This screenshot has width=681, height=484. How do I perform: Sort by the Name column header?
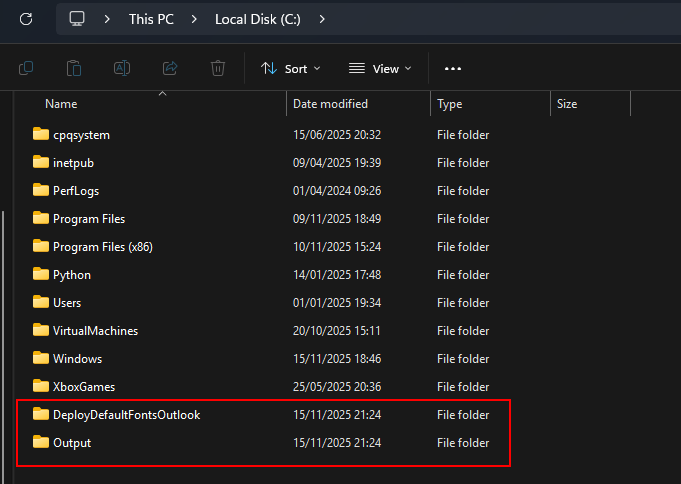pyautogui.click(x=61, y=104)
